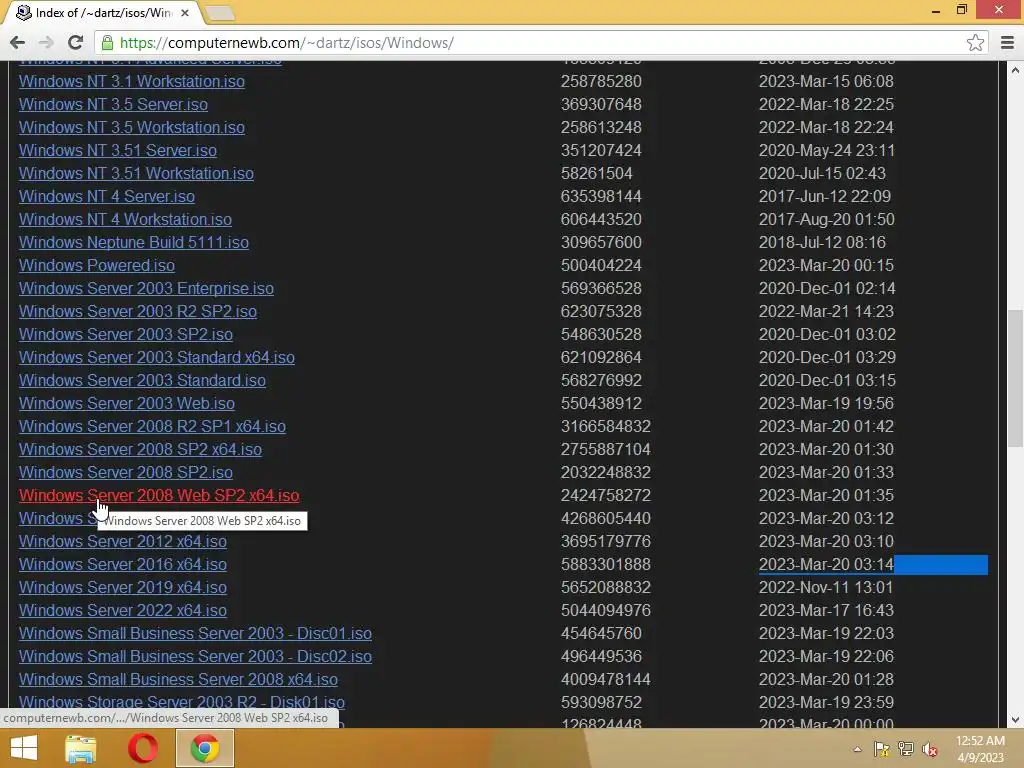Click Windows Server 2008 R2 SP1 x64.iso
The width and height of the screenshot is (1024, 768).
pyautogui.click(x=152, y=426)
